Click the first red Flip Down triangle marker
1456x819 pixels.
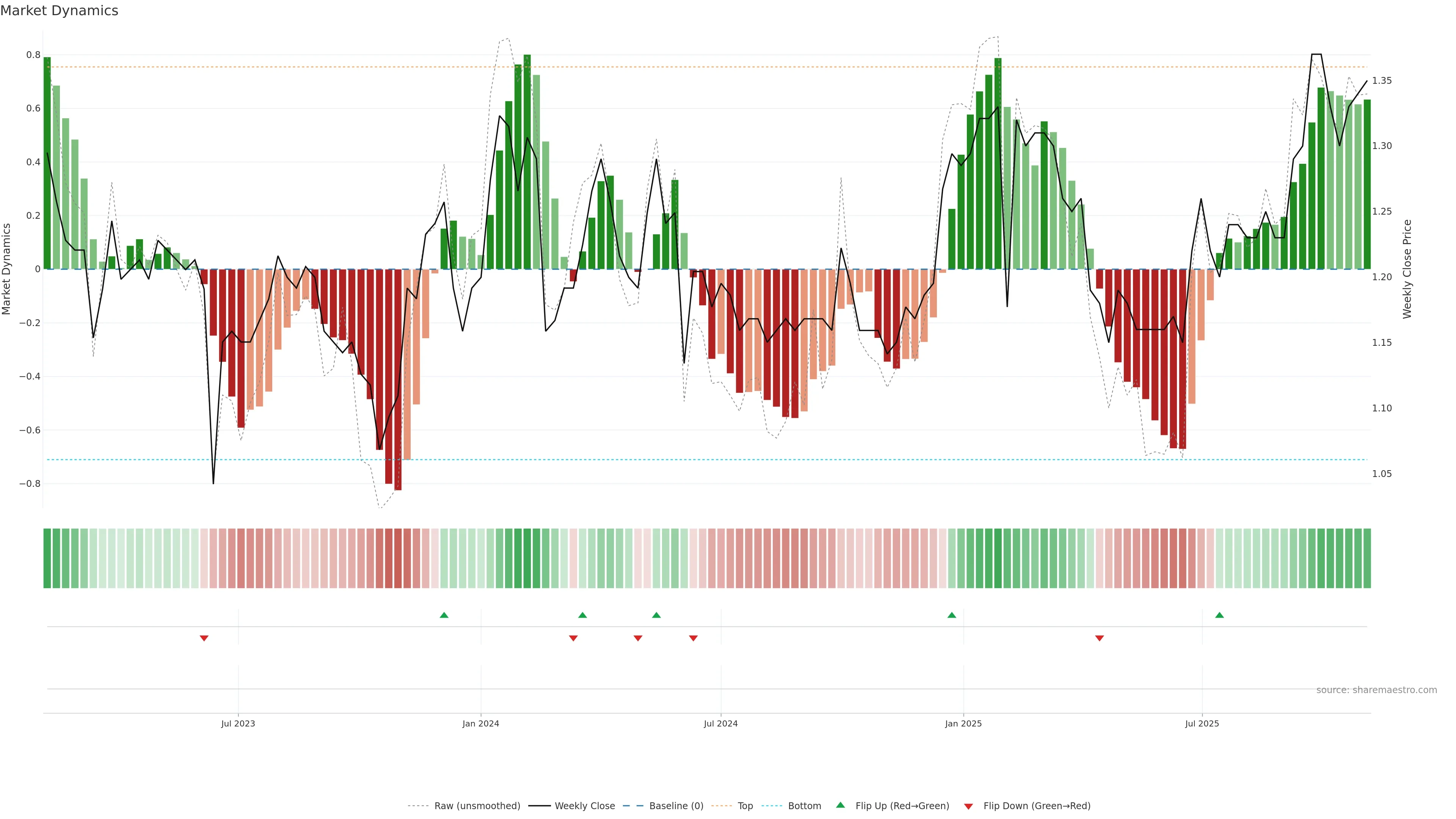pyautogui.click(x=204, y=638)
